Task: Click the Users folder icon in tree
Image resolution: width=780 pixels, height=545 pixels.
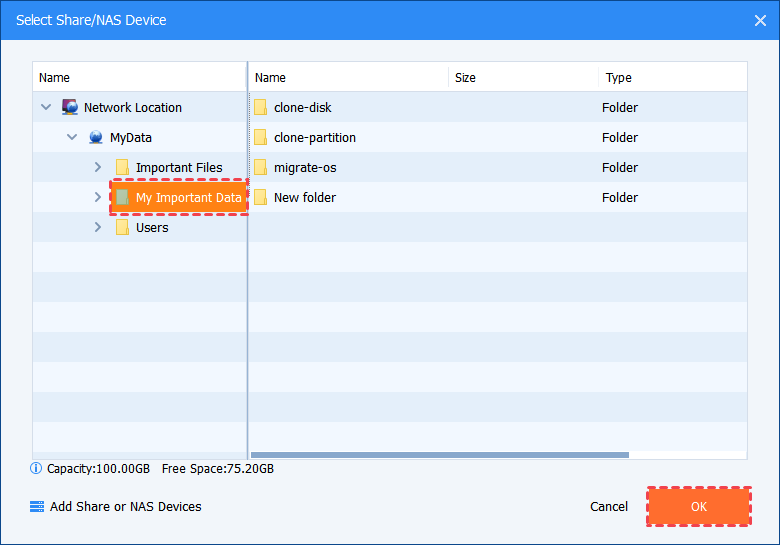Action: point(122,227)
